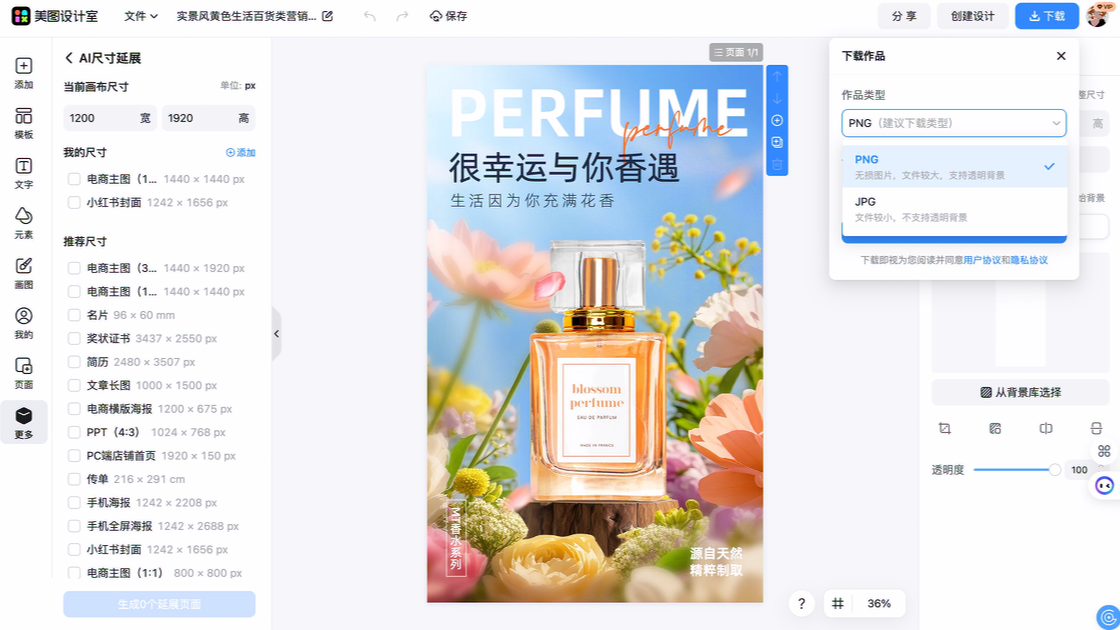Viewport: 1120px width, 630px height.
Task: Open the 元素 elements panel
Action: (23, 223)
